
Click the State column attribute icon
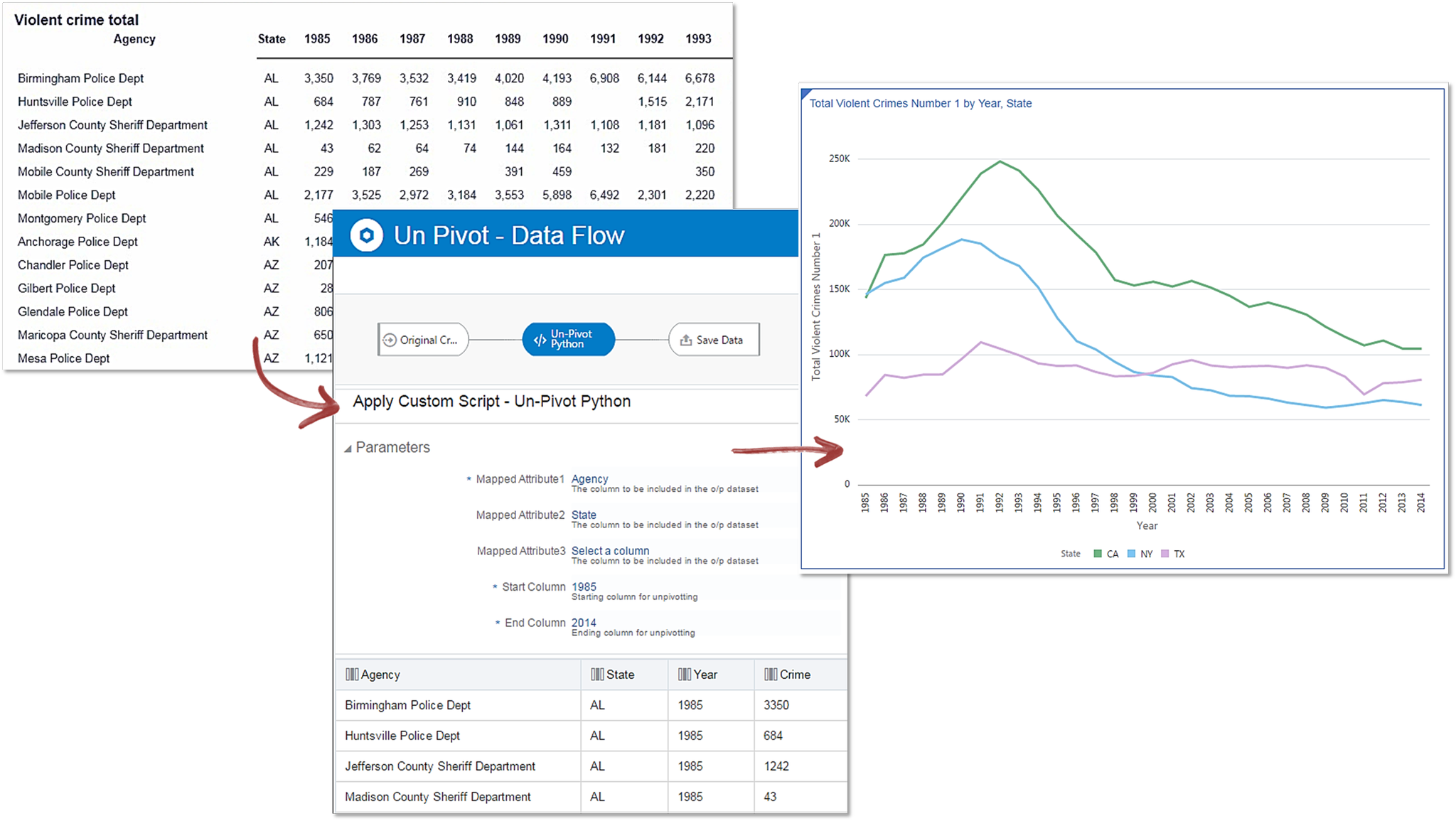[x=597, y=674]
